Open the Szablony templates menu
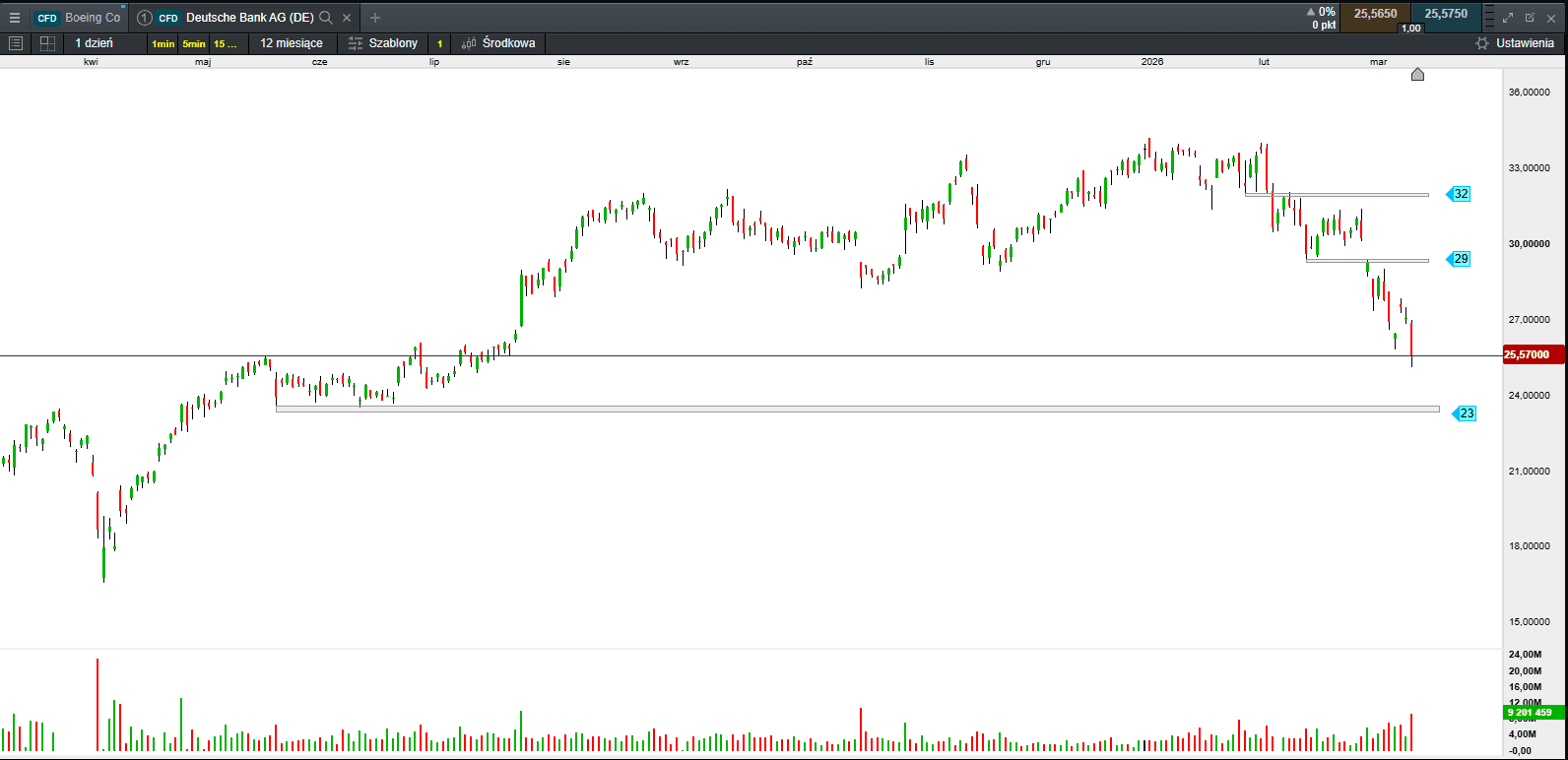 (383, 43)
